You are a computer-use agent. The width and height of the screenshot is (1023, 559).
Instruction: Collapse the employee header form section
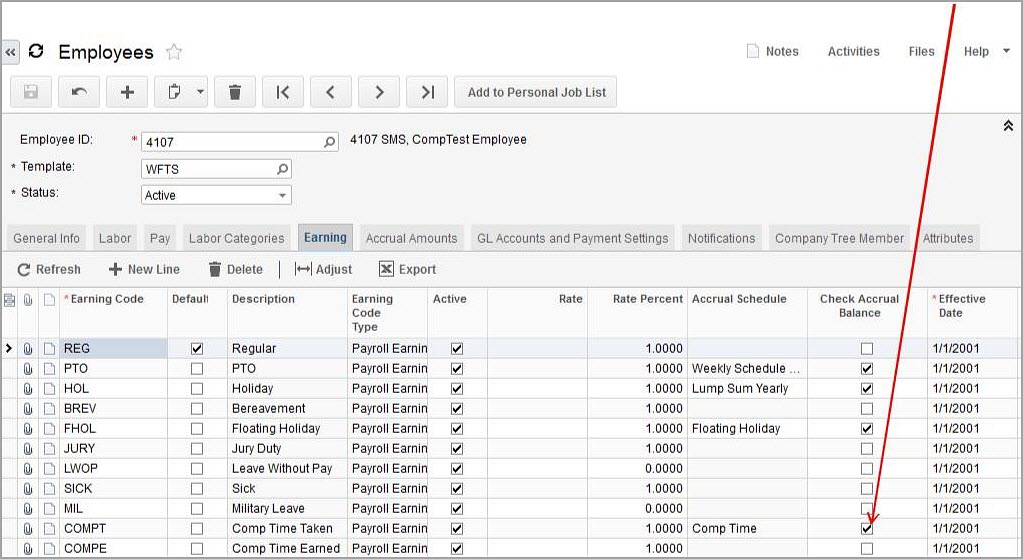click(x=1008, y=126)
